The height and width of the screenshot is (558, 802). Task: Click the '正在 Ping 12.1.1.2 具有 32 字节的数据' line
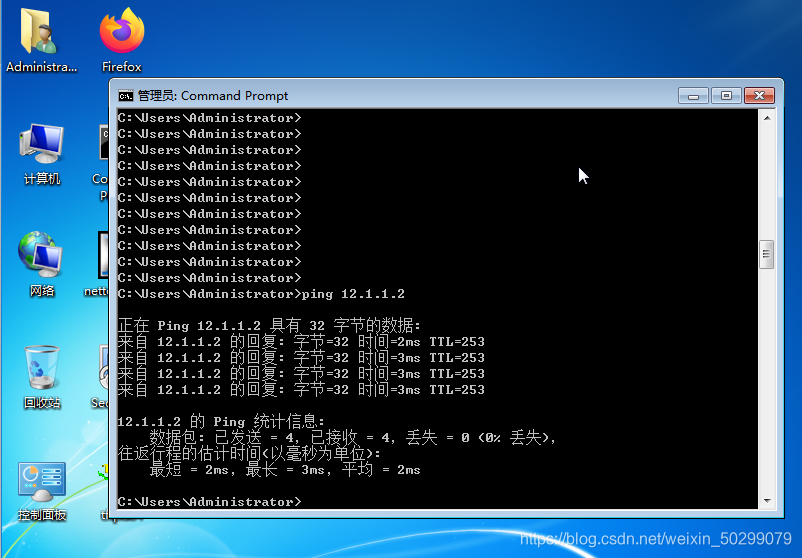[269, 325]
